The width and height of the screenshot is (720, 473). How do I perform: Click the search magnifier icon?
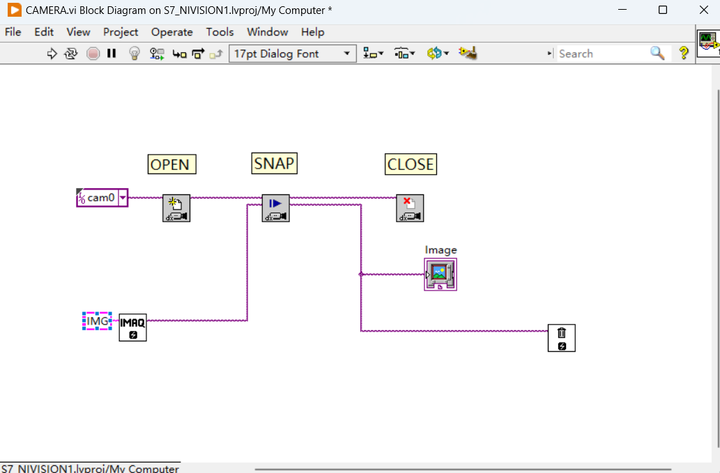657,53
